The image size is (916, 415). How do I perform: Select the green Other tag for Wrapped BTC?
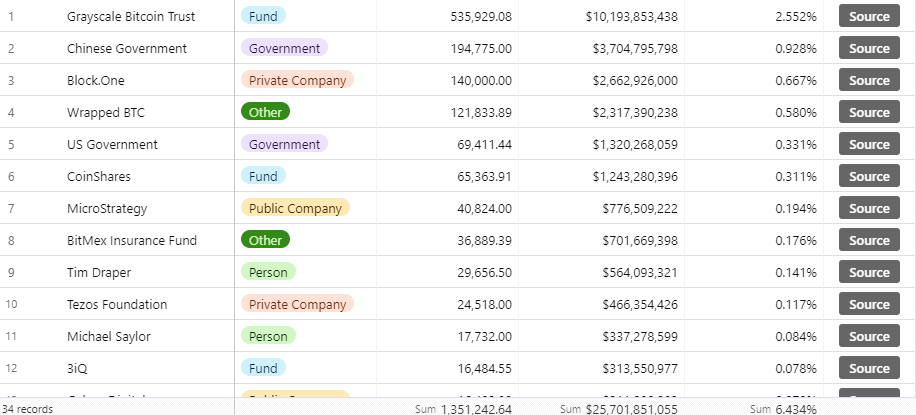point(265,112)
